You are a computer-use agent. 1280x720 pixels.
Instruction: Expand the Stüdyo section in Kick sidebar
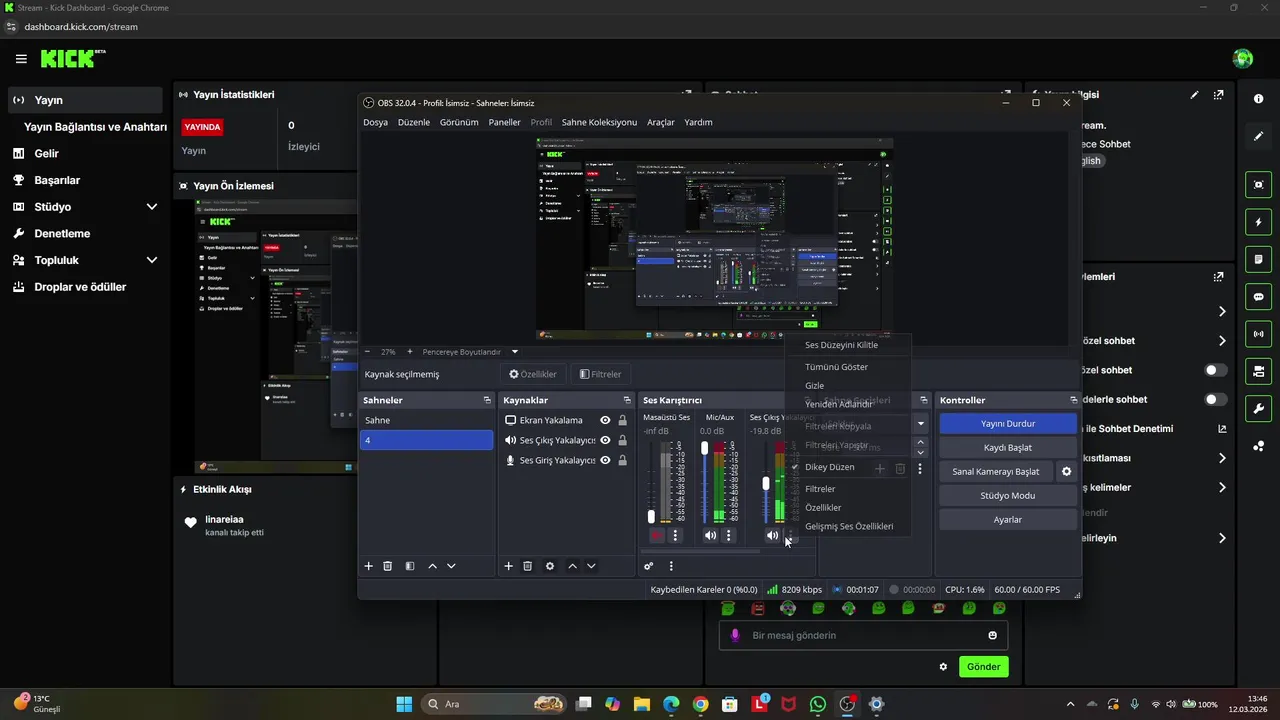(x=152, y=207)
